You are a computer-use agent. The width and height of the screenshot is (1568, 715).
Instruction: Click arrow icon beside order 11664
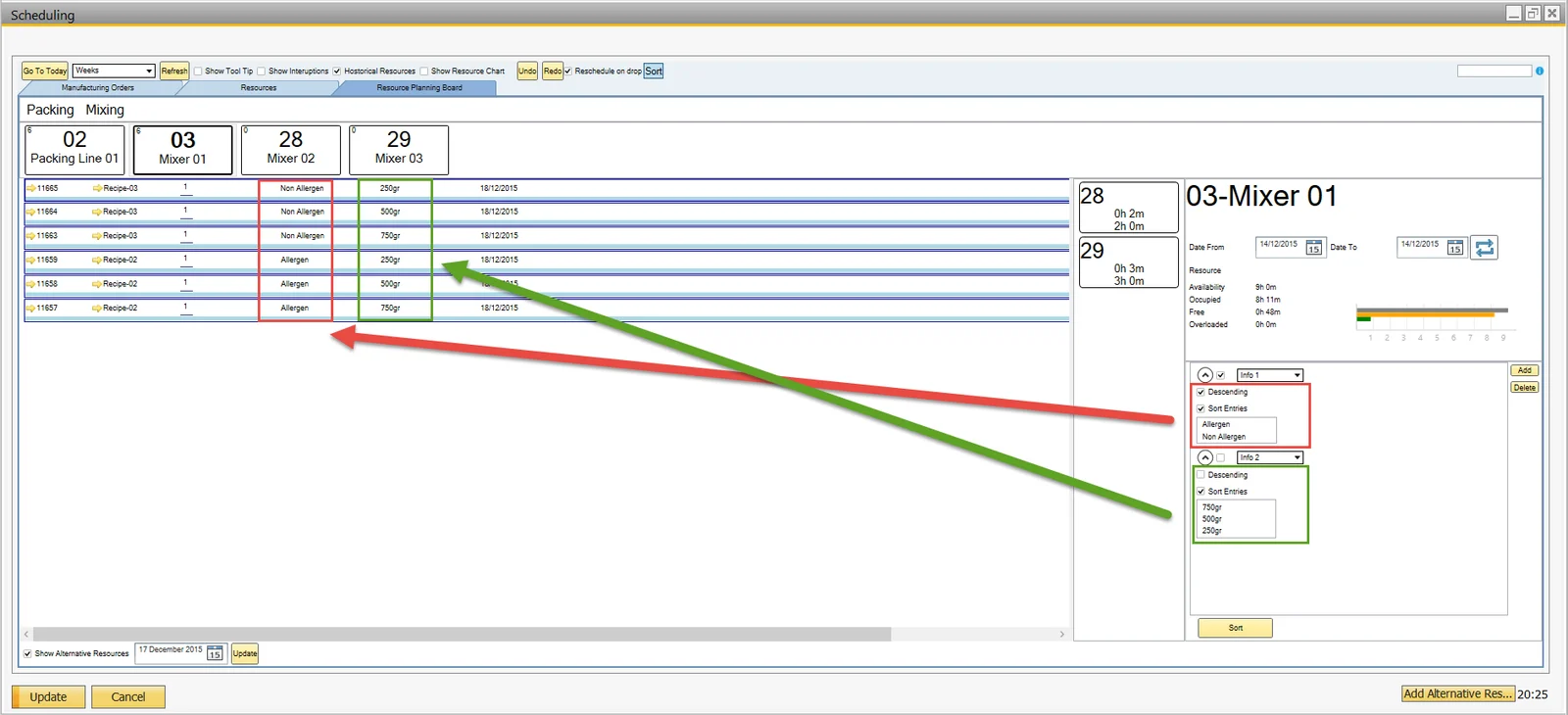tap(31, 212)
